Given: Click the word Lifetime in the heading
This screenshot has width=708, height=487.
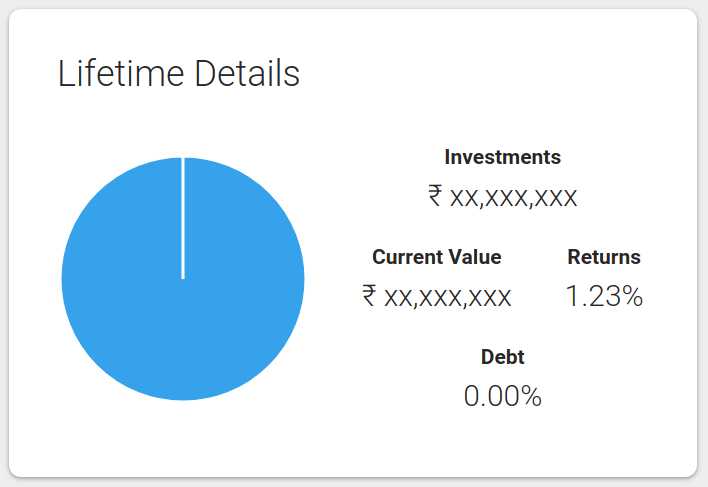Looking at the screenshot, I should 121,73.
